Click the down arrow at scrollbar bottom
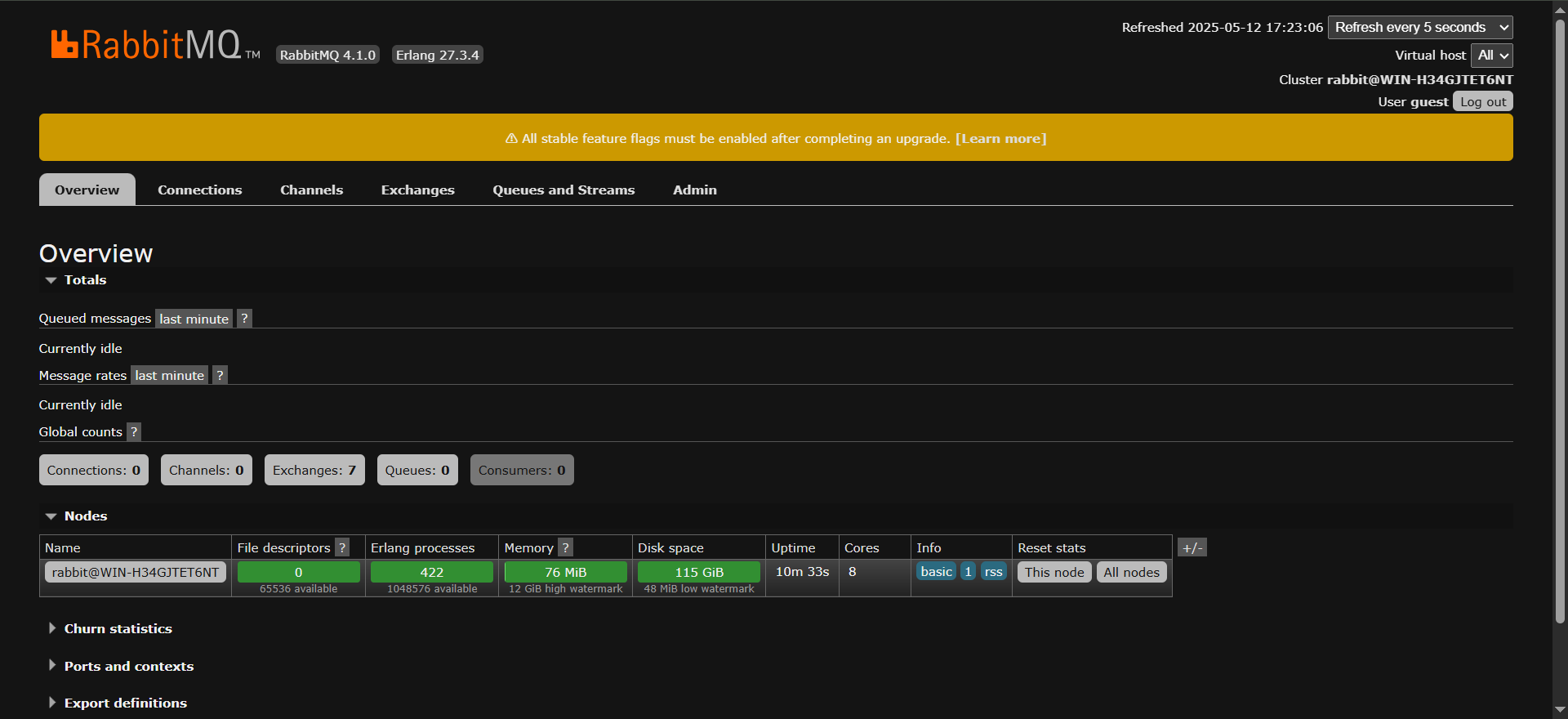This screenshot has height=719, width=1568. tap(1560, 709)
